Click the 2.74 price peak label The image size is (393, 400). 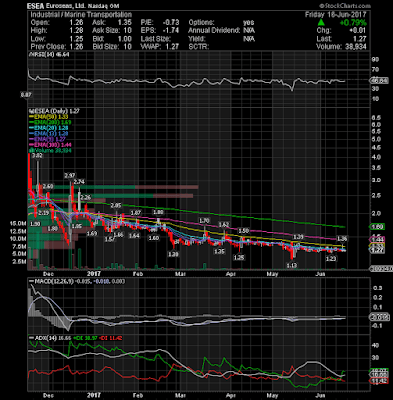coord(79,182)
